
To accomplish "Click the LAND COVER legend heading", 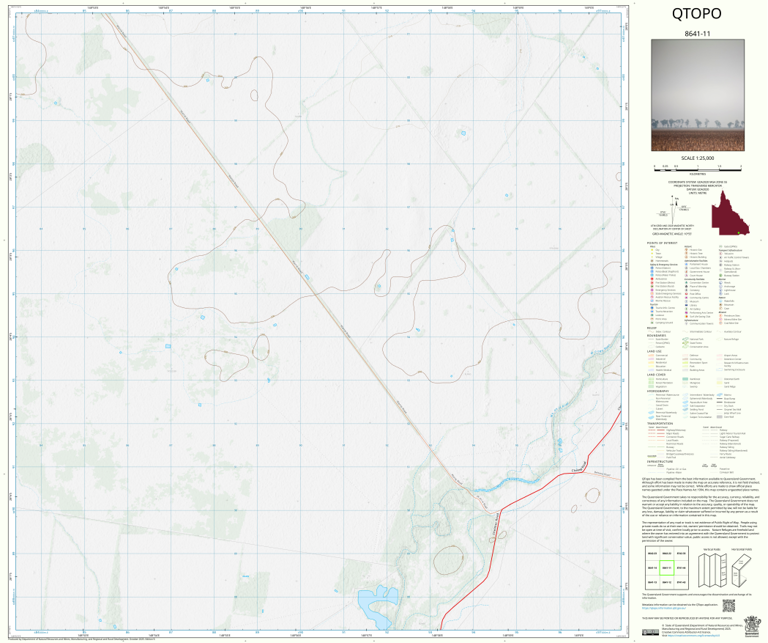I will [656, 374].
